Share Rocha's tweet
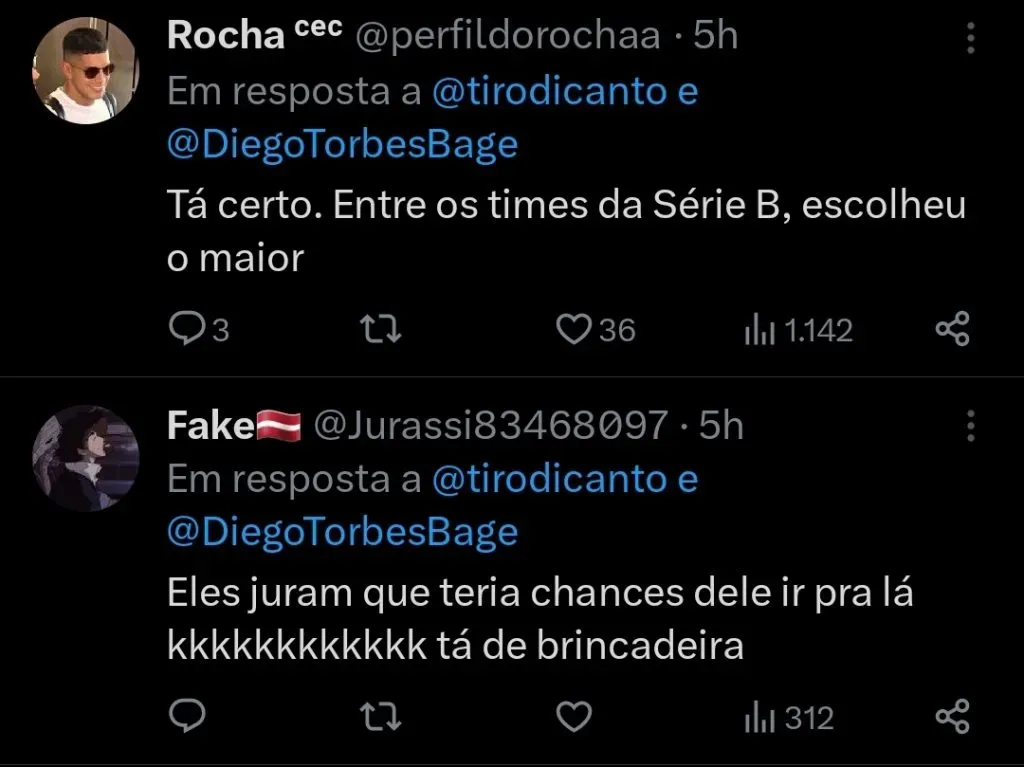This screenshot has width=1024, height=767. pyautogui.click(x=951, y=330)
